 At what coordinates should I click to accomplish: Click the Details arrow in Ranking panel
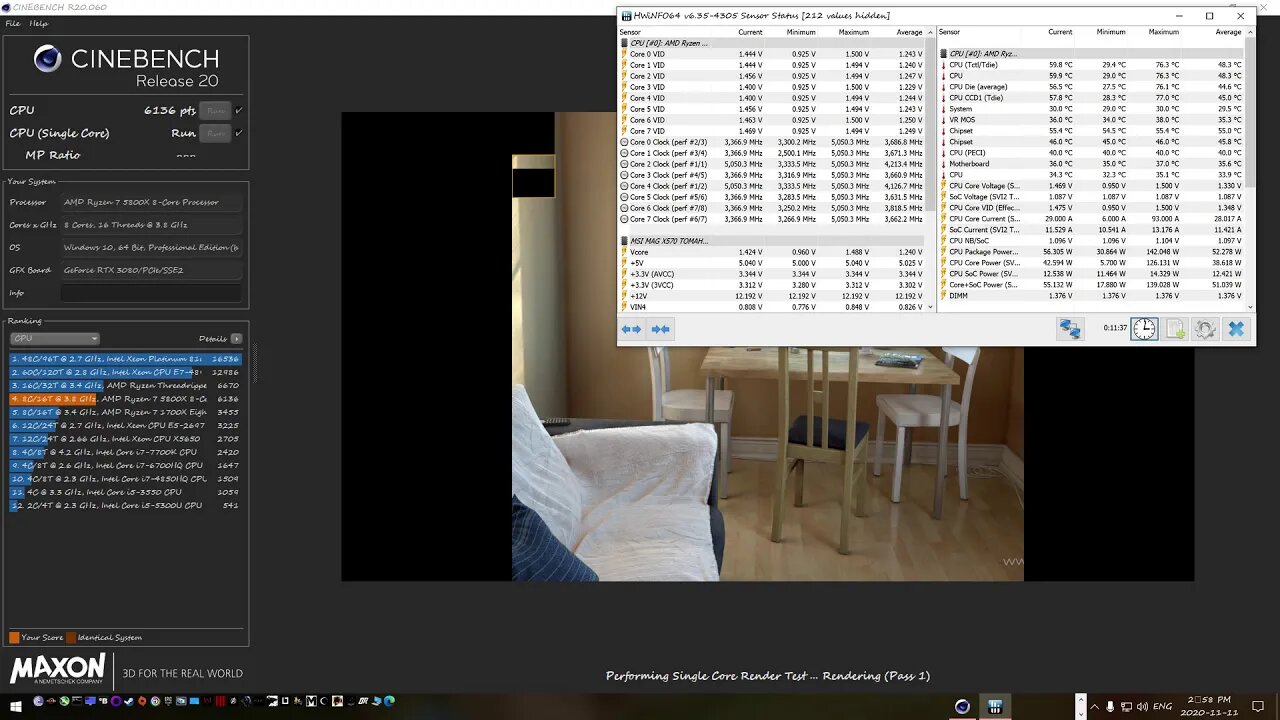click(236, 338)
